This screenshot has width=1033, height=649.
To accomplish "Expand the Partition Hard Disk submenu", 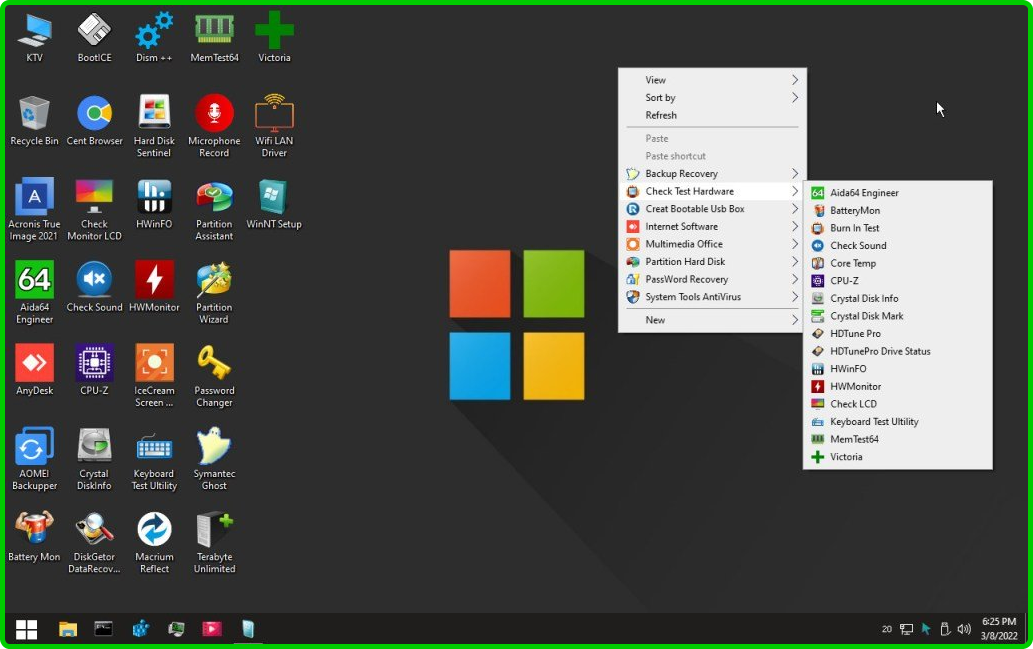I will coord(712,262).
